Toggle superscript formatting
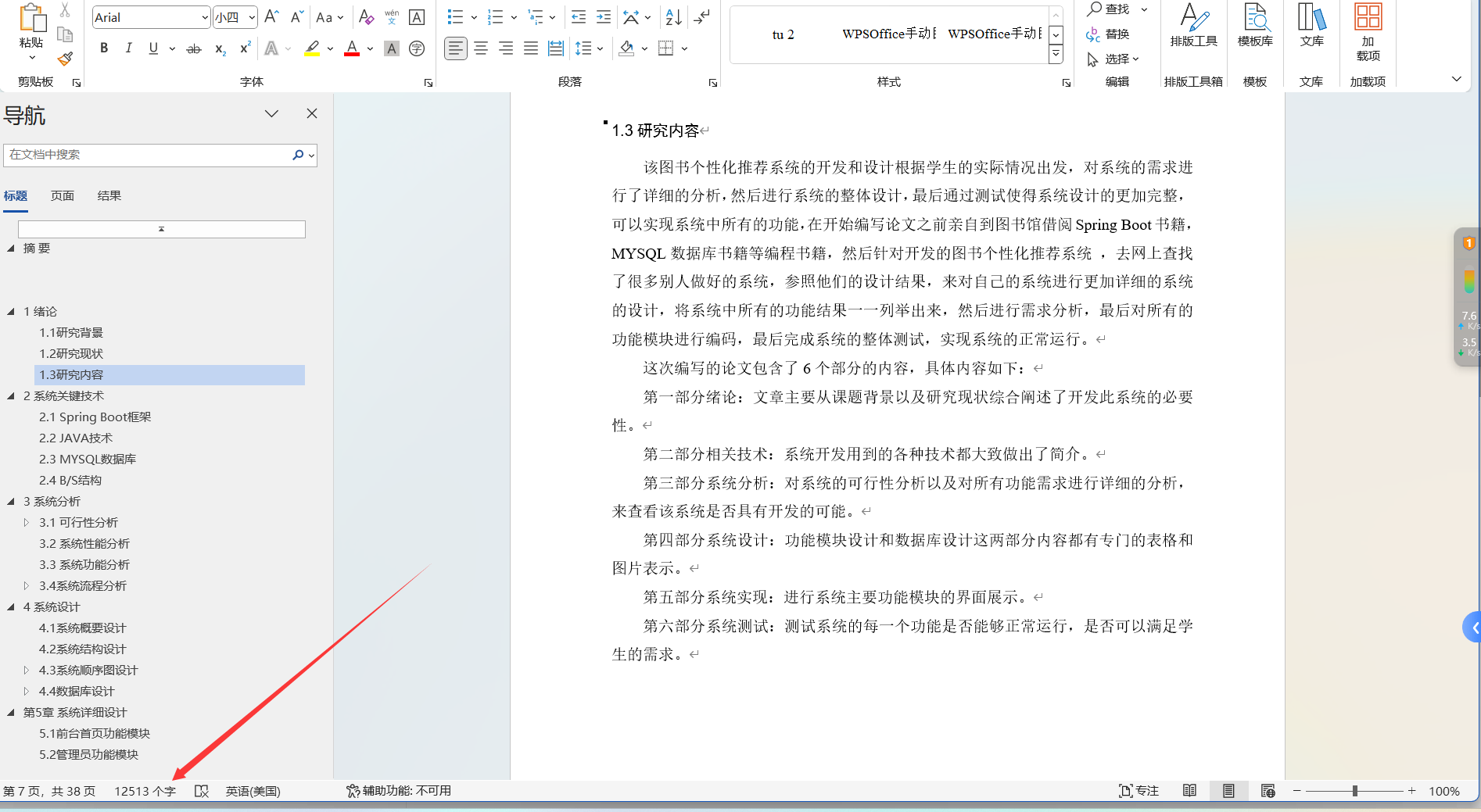1481x812 pixels. 245,48
